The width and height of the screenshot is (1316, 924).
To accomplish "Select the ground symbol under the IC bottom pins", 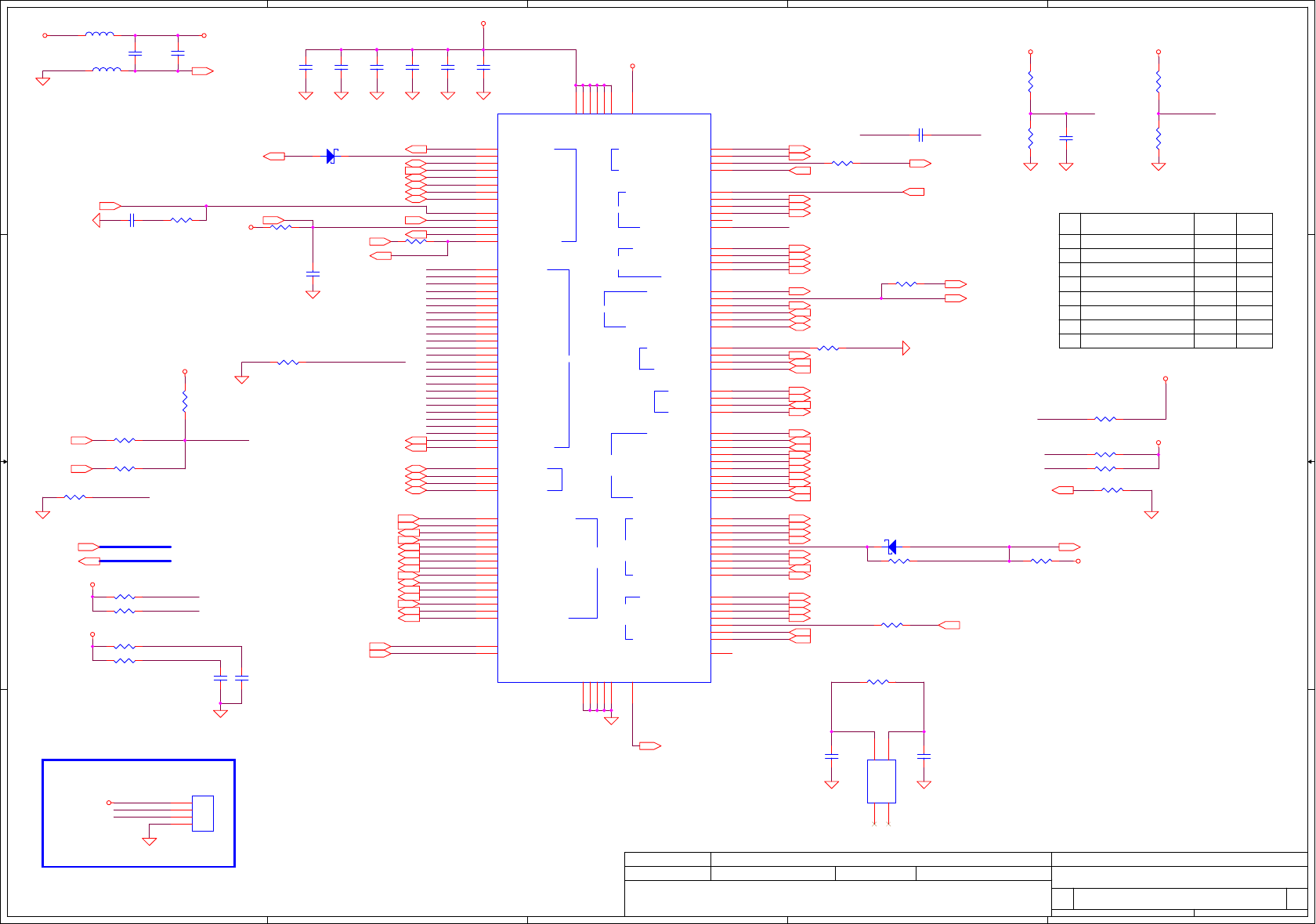I will click(611, 720).
